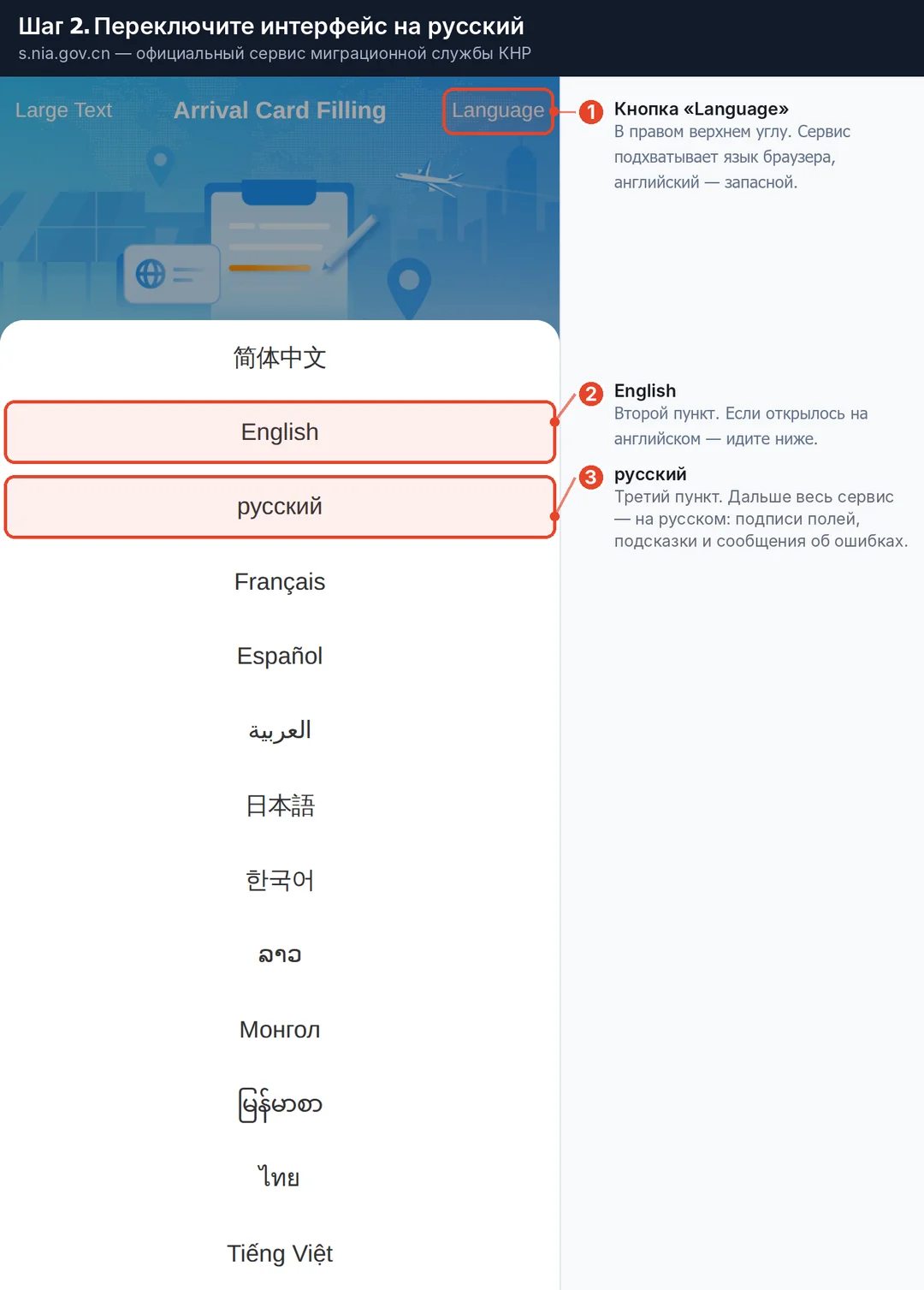Select Tiếng Việt language option
The image size is (924, 1290).
point(280,1253)
